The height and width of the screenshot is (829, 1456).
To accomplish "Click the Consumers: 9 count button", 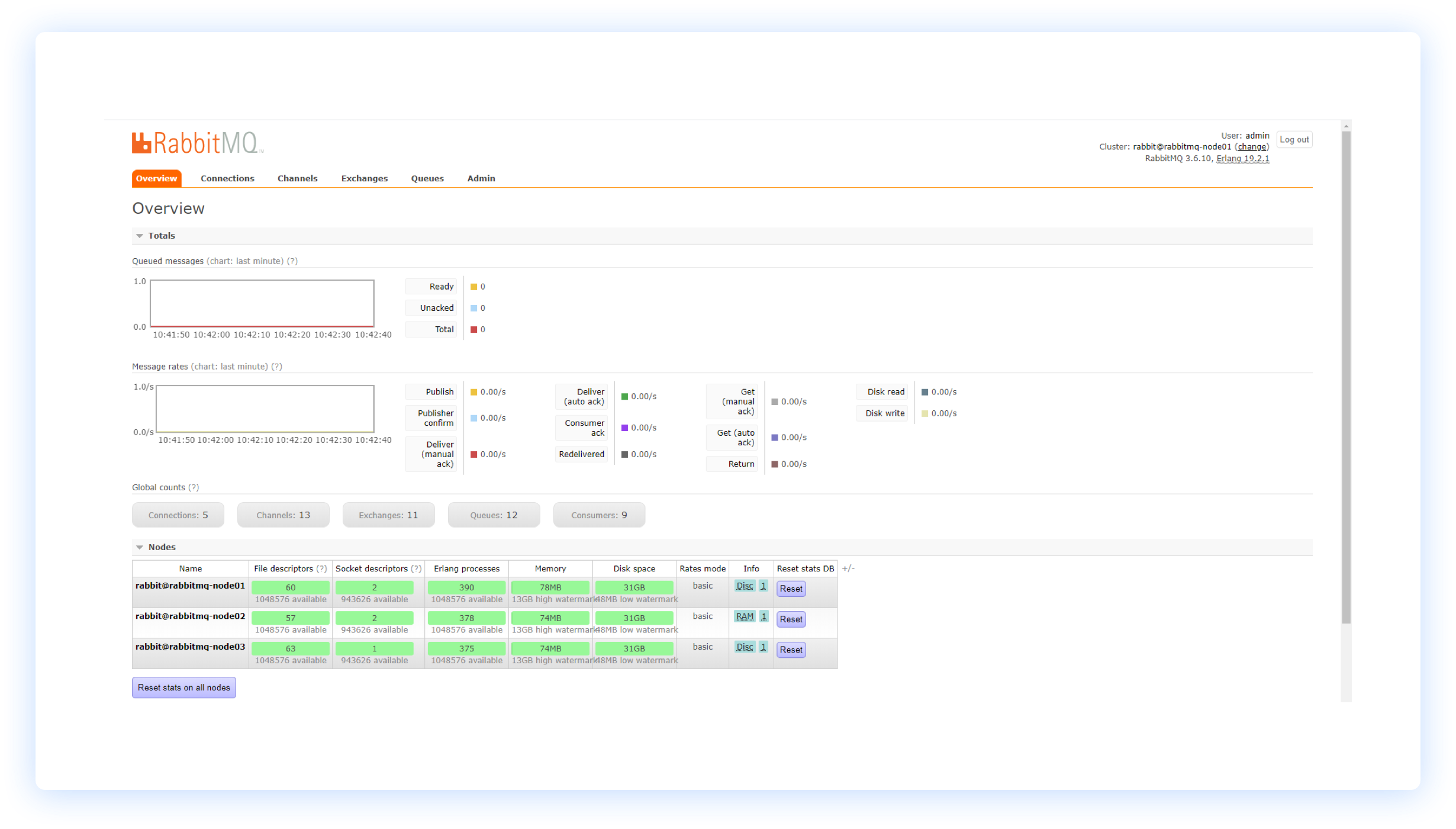I will [x=600, y=515].
